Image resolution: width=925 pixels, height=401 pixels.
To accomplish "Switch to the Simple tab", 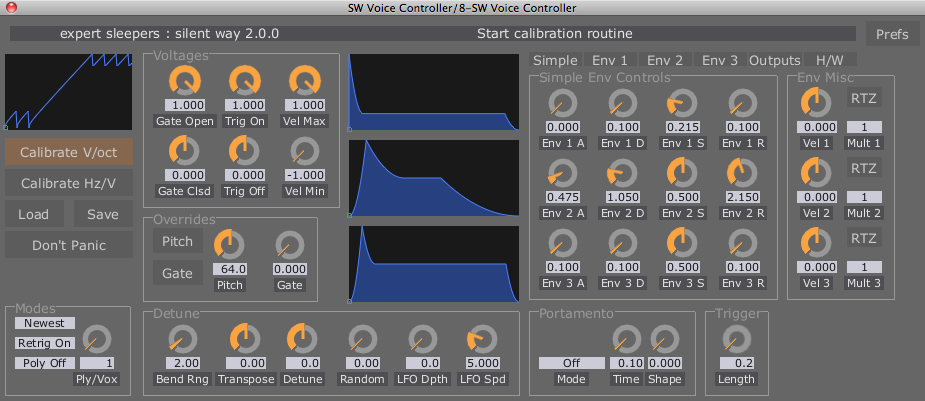I will (x=555, y=60).
